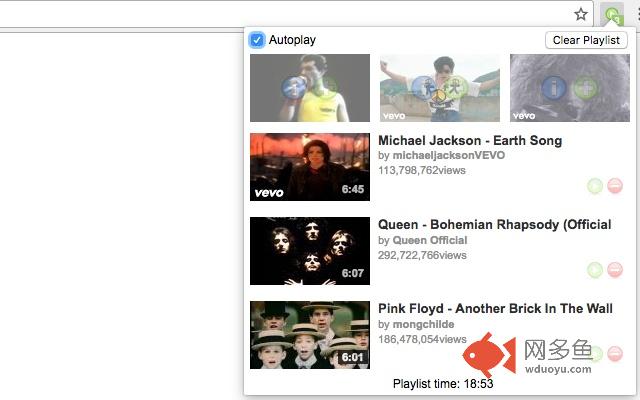Open the playlist extension icon in toolbar
The image size is (640, 400).
[614, 16]
